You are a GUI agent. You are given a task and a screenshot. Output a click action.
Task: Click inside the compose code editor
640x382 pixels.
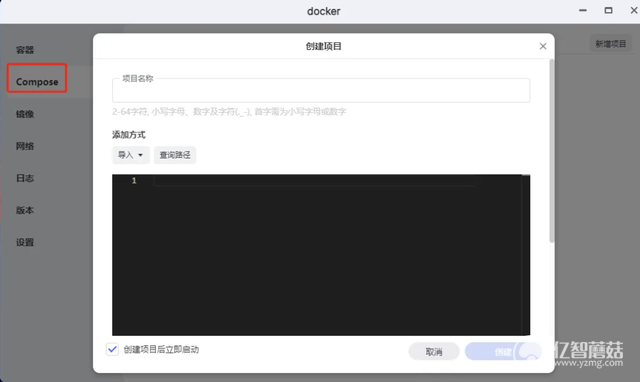pyautogui.click(x=321, y=255)
